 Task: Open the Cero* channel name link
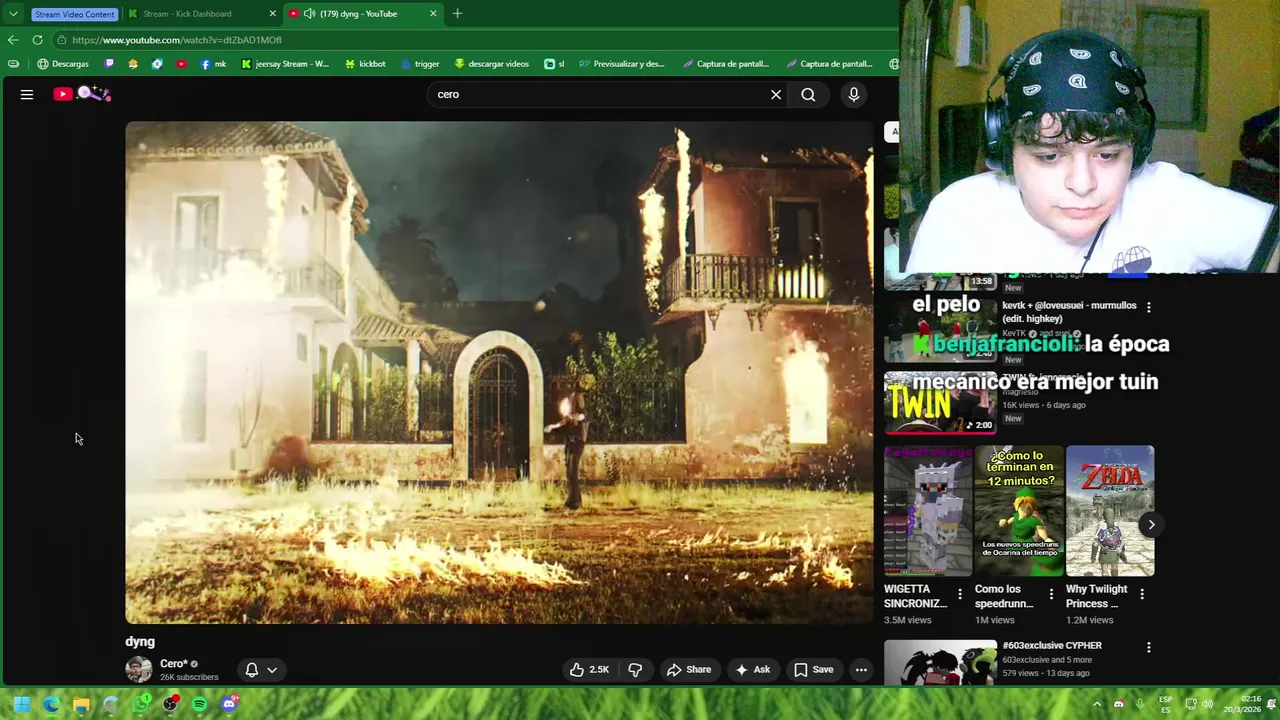point(174,664)
